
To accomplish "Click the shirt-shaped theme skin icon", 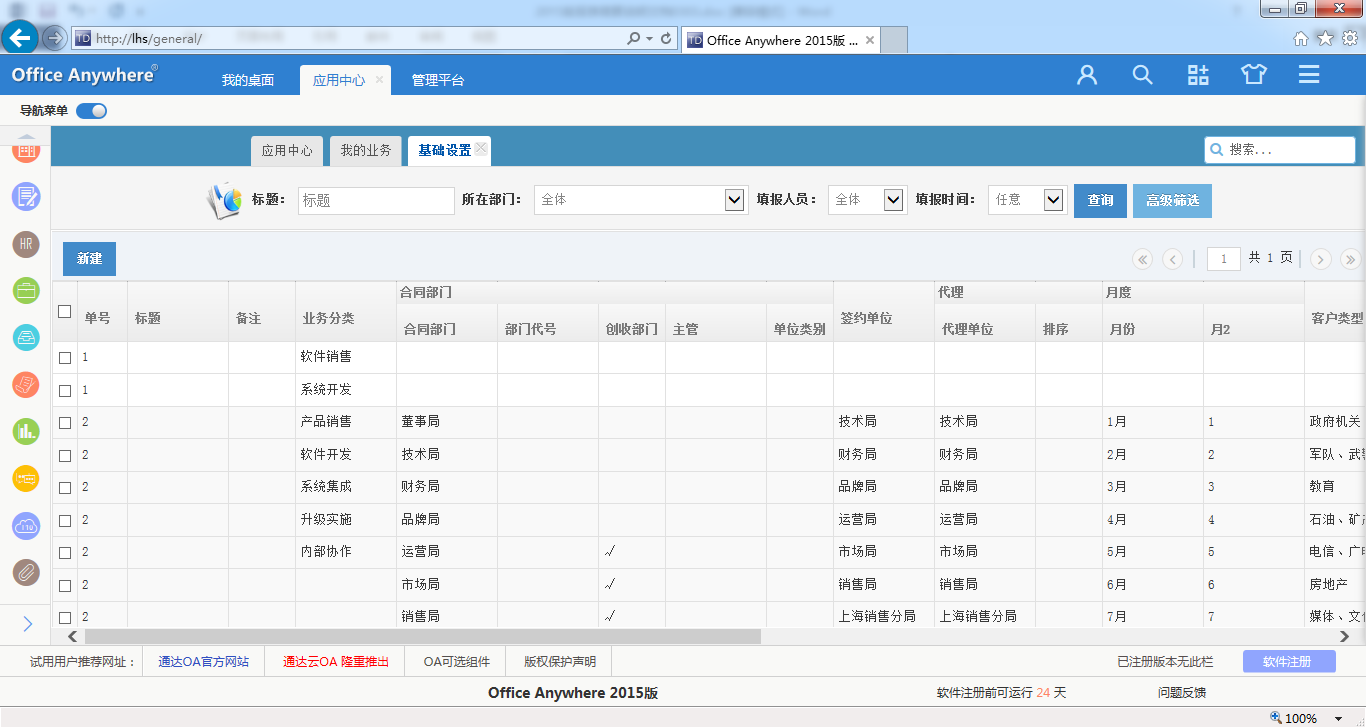I will 1253,74.
